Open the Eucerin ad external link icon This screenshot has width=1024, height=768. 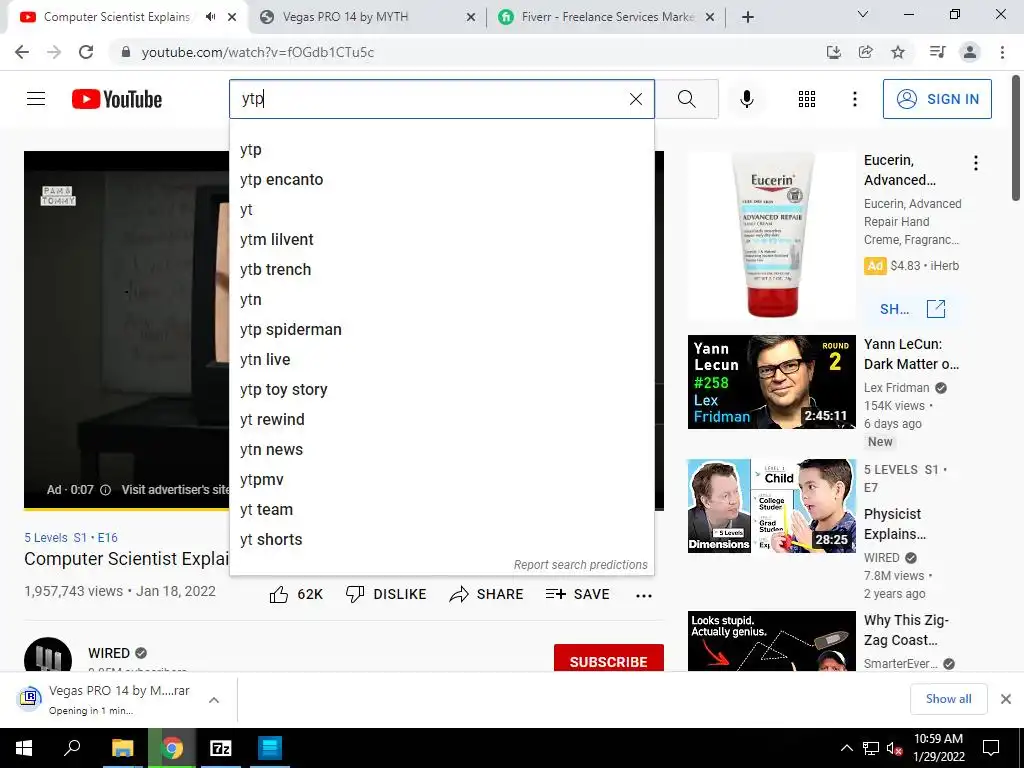point(936,309)
